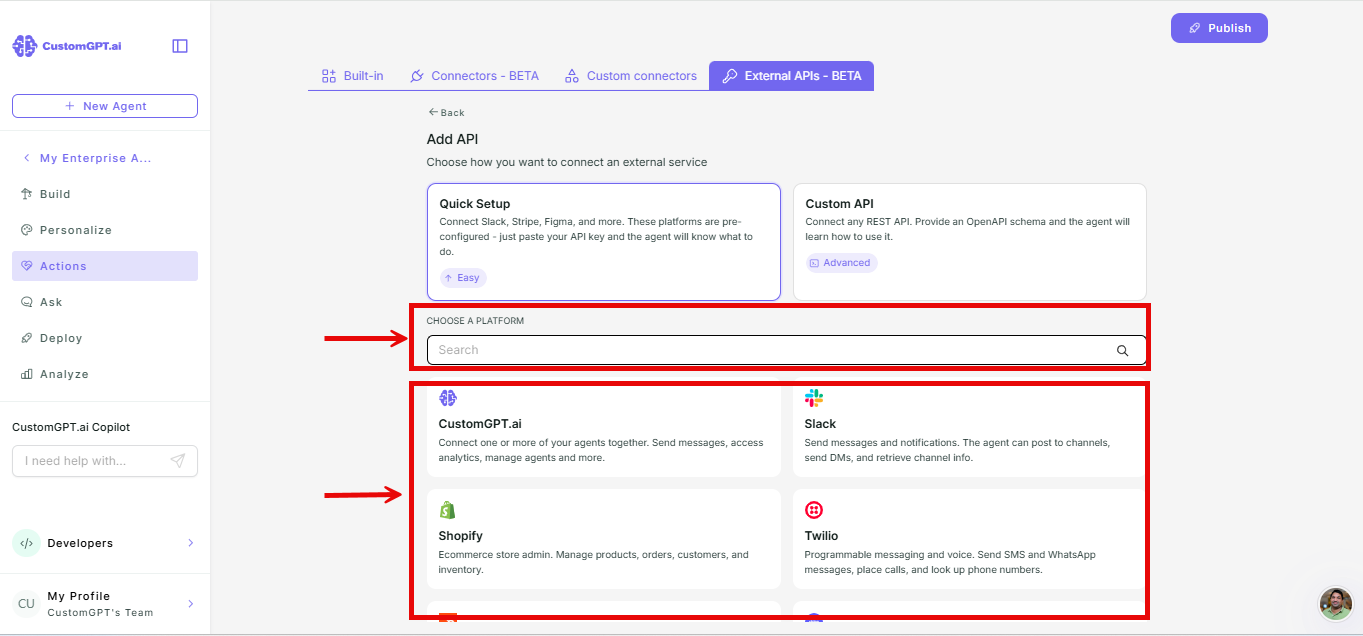Select the CustomGPT.ai platform card
Viewport: 1363px width, 636px height.
coord(604,430)
